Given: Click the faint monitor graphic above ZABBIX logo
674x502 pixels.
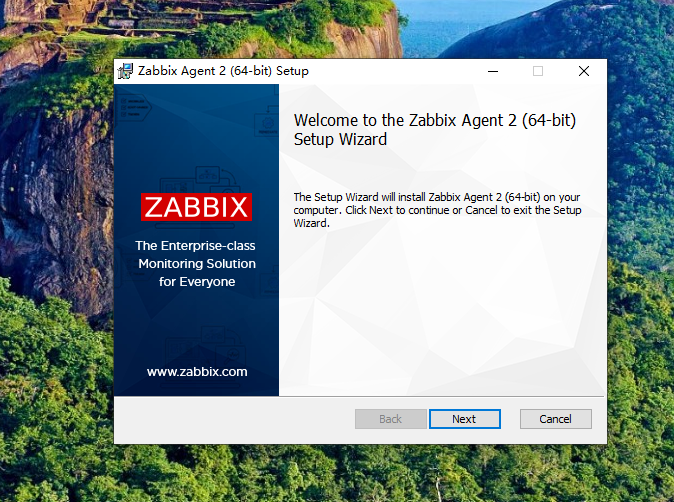Looking at the screenshot, I should (x=200, y=181).
